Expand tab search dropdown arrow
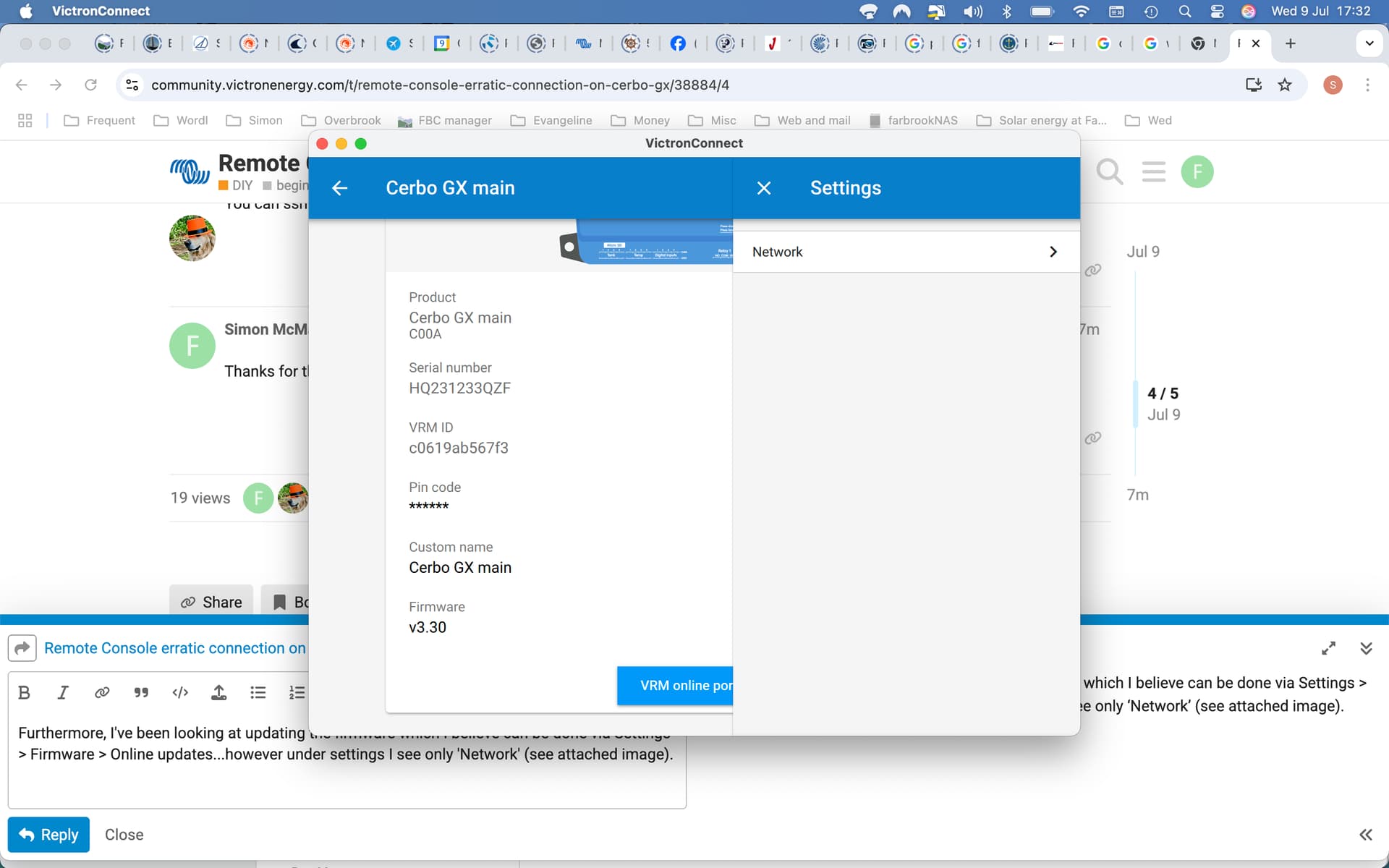Image resolution: width=1389 pixels, height=868 pixels. coord(1369,43)
